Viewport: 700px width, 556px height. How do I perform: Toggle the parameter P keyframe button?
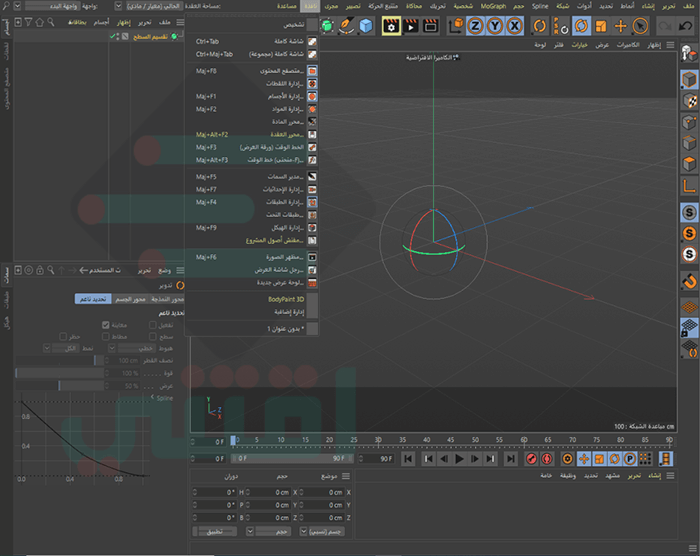click(x=629, y=459)
